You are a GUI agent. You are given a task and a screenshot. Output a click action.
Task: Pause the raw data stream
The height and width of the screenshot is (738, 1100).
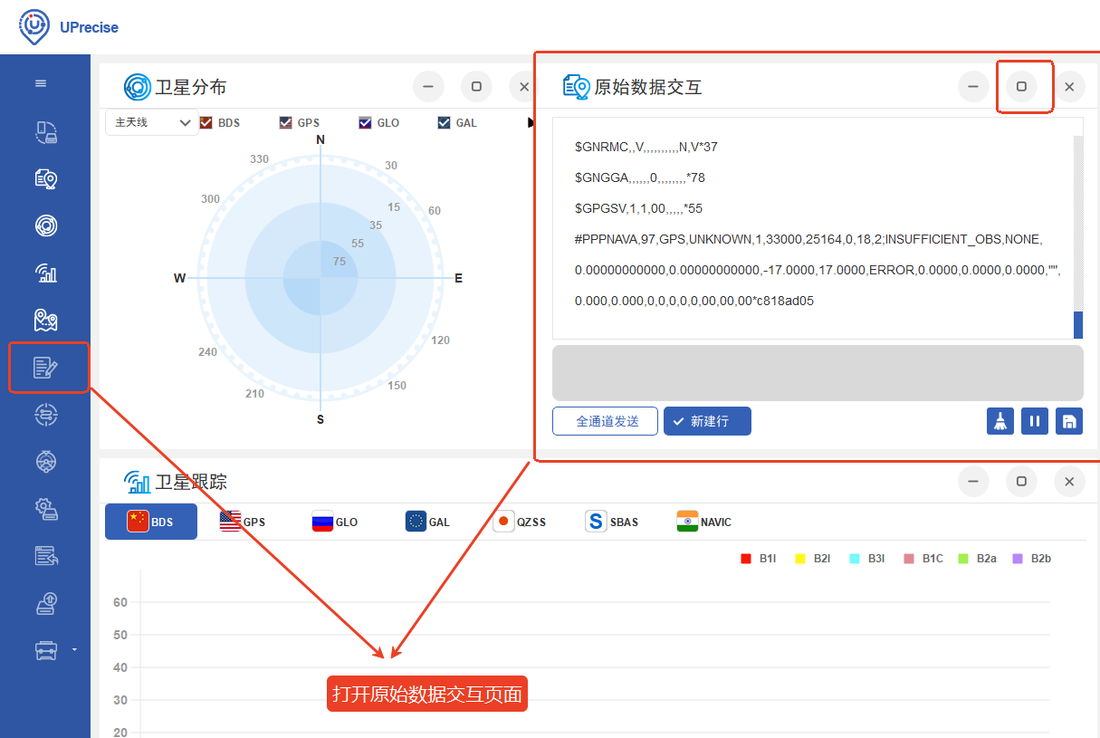click(x=1035, y=422)
